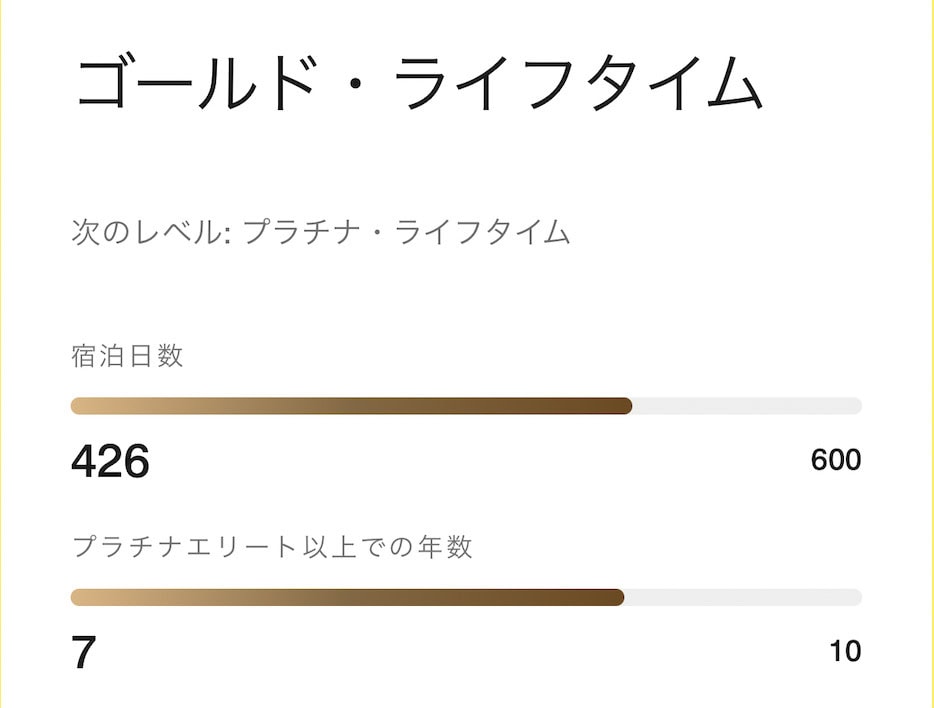Select the 次のレベル: プラチナ・ライフタイム text

coord(321,232)
